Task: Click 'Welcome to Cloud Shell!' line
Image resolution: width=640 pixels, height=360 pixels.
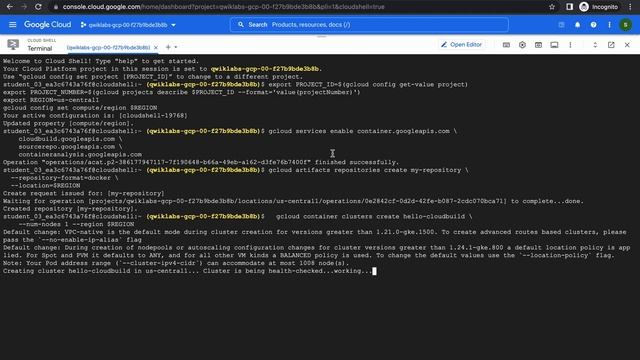Action: tap(101, 61)
